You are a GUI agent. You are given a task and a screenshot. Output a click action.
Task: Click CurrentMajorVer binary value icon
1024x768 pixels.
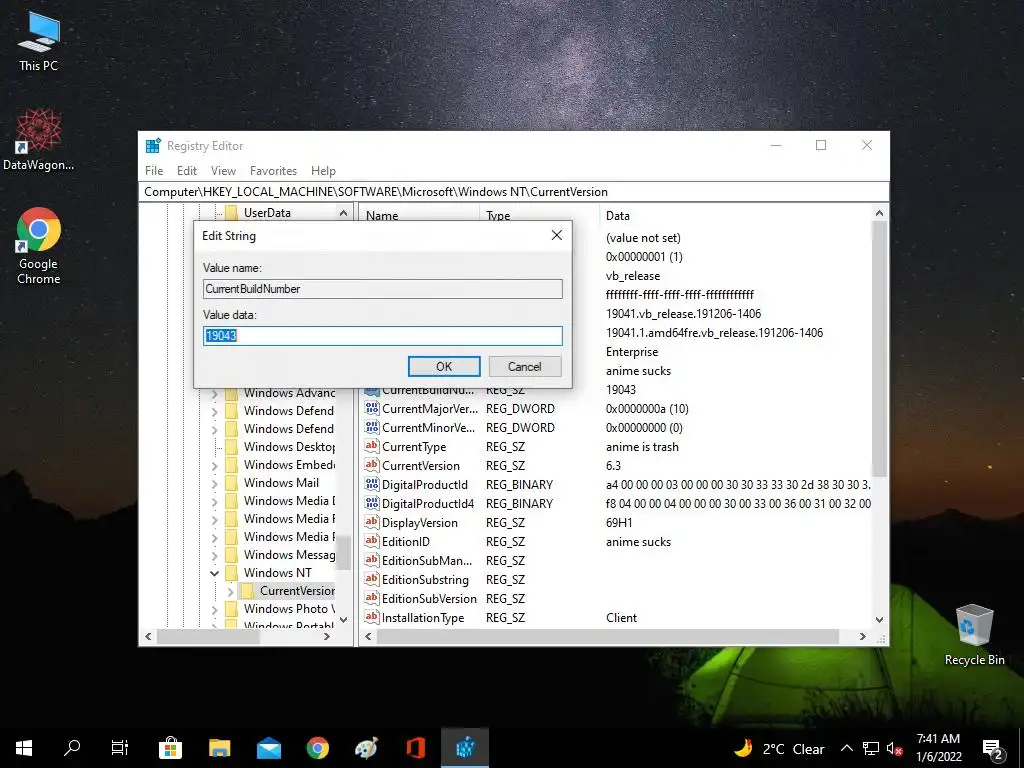(372, 409)
